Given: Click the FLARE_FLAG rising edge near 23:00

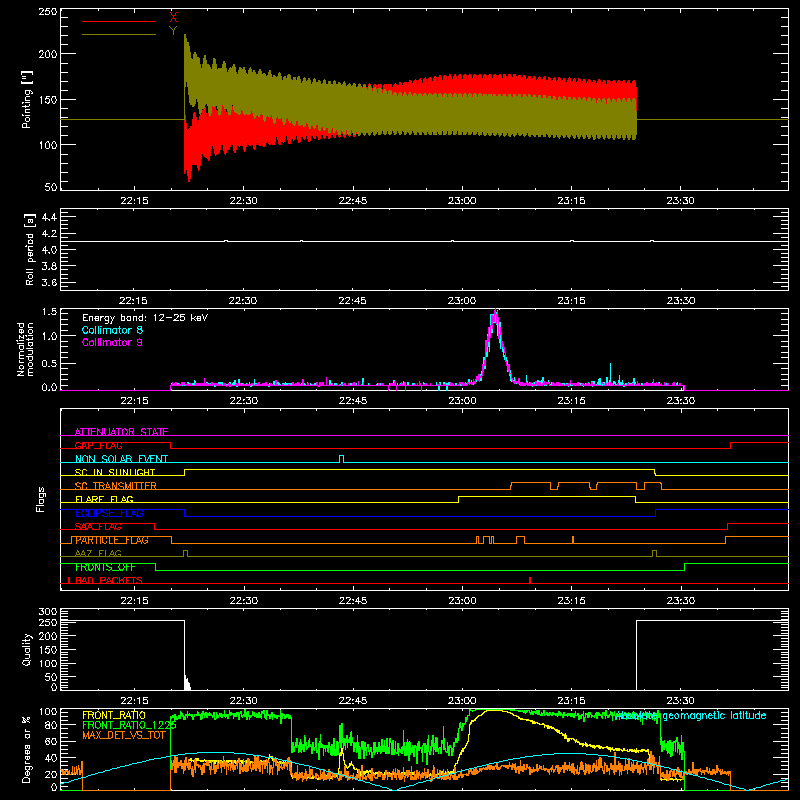Looking at the screenshot, I should 459,499.
